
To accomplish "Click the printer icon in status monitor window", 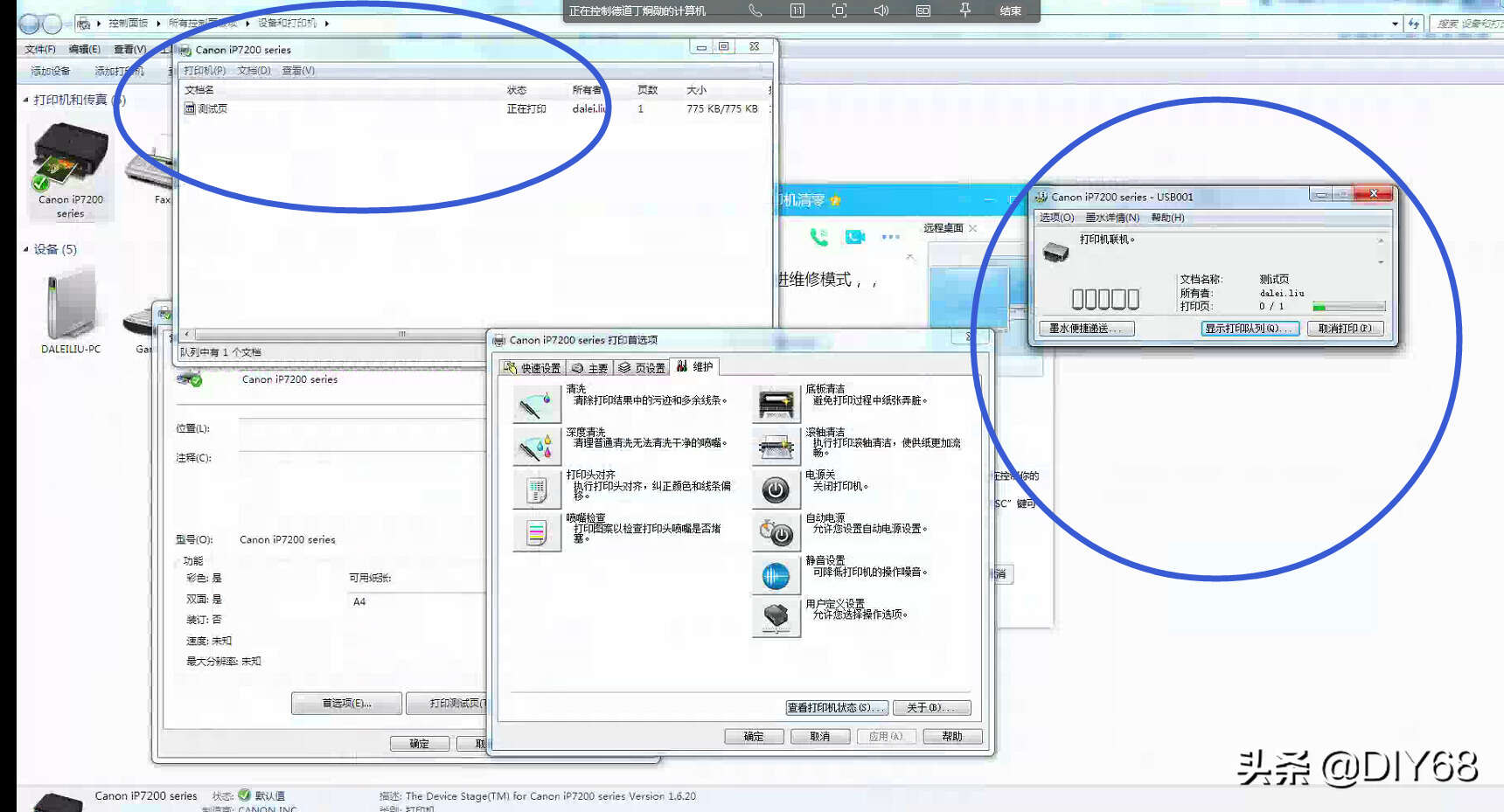I will (x=1056, y=253).
